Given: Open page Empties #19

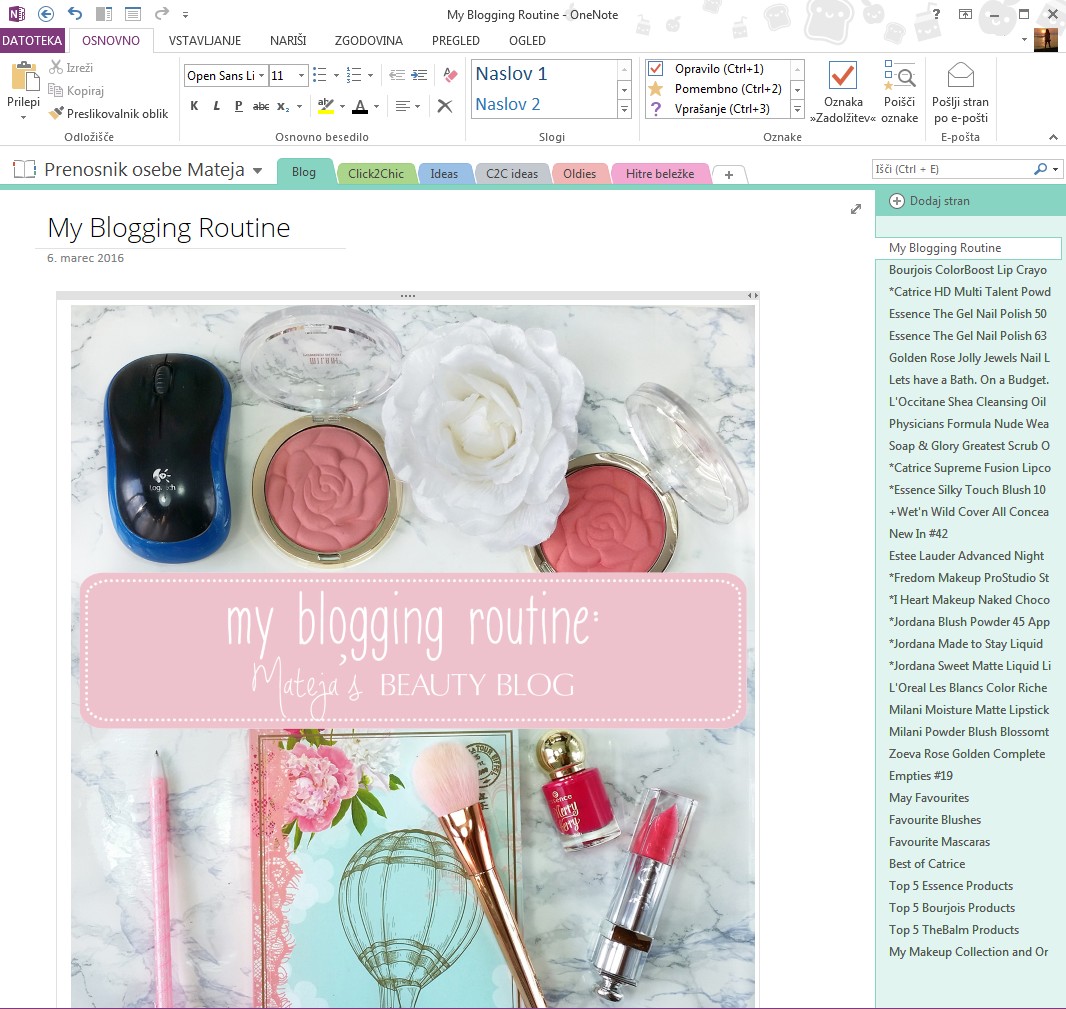Looking at the screenshot, I should (921, 776).
